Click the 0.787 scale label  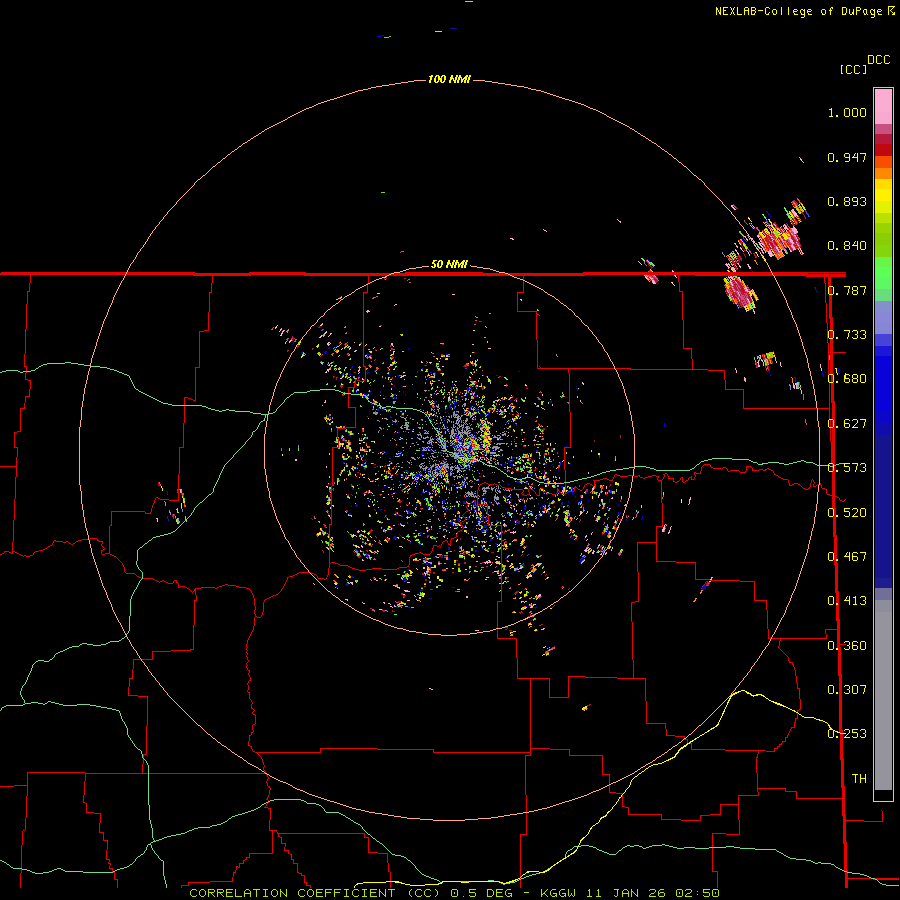pyautogui.click(x=847, y=290)
